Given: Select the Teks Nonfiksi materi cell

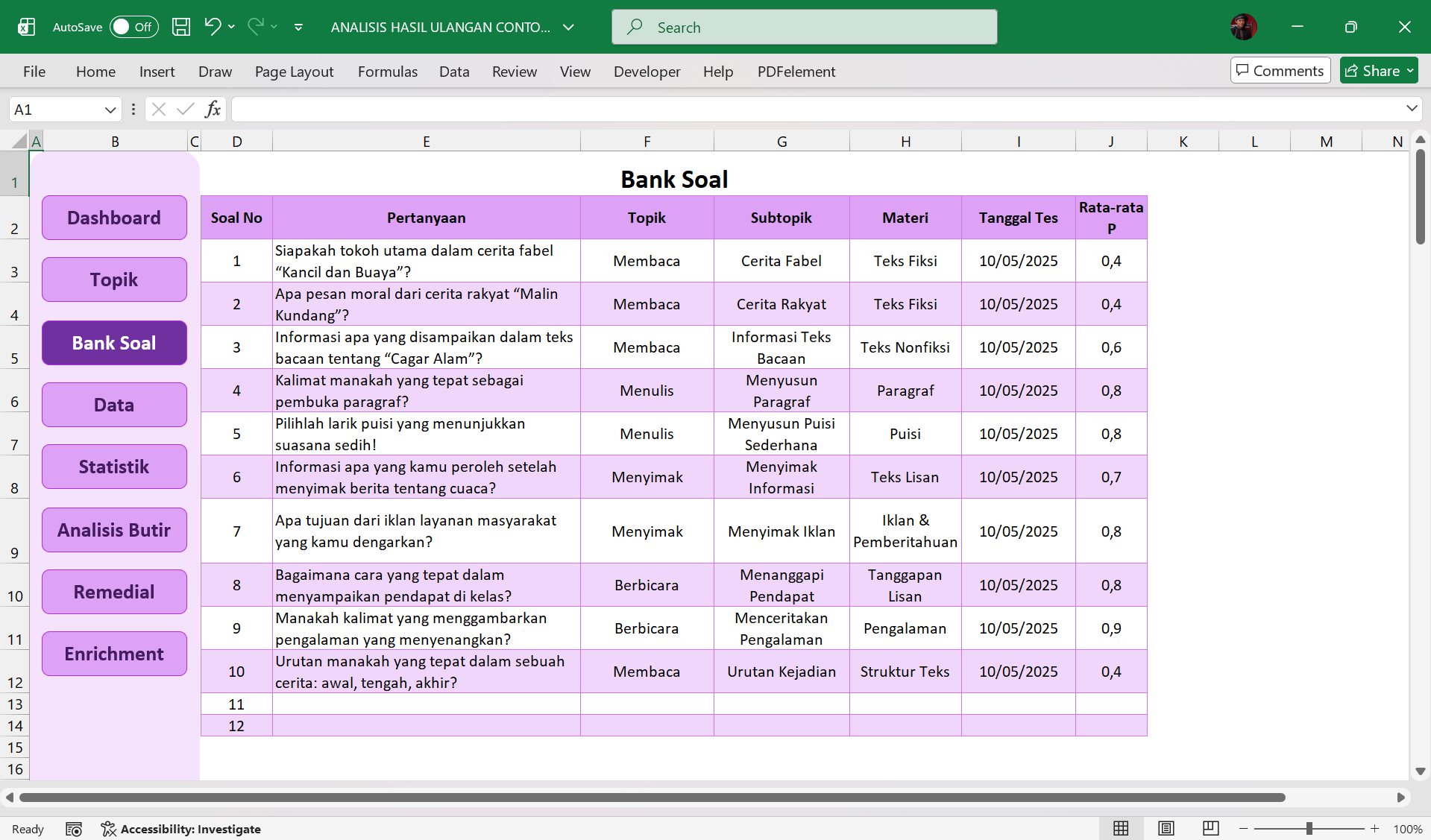Looking at the screenshot, I should point(905,347).
